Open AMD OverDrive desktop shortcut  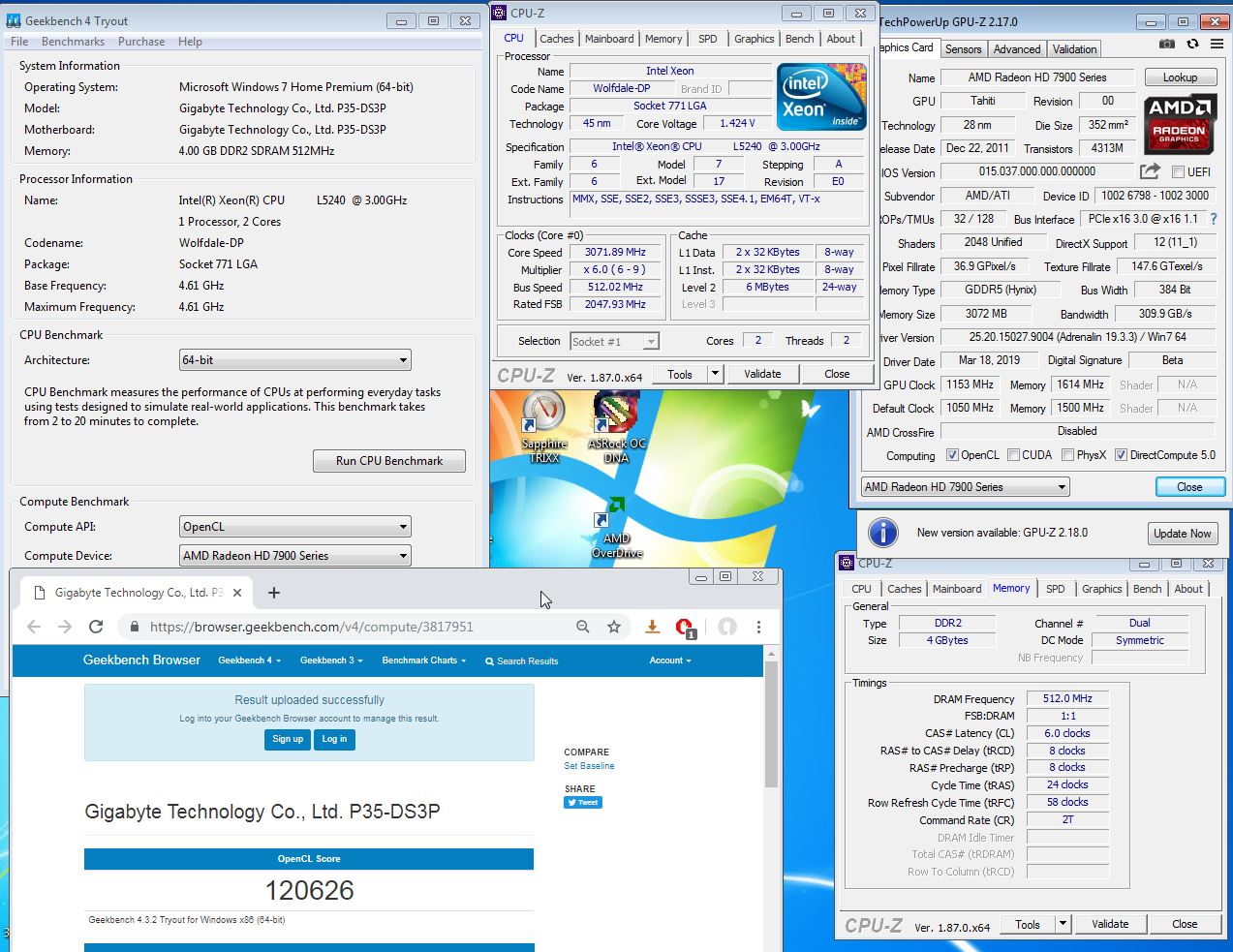click(616, 528)
